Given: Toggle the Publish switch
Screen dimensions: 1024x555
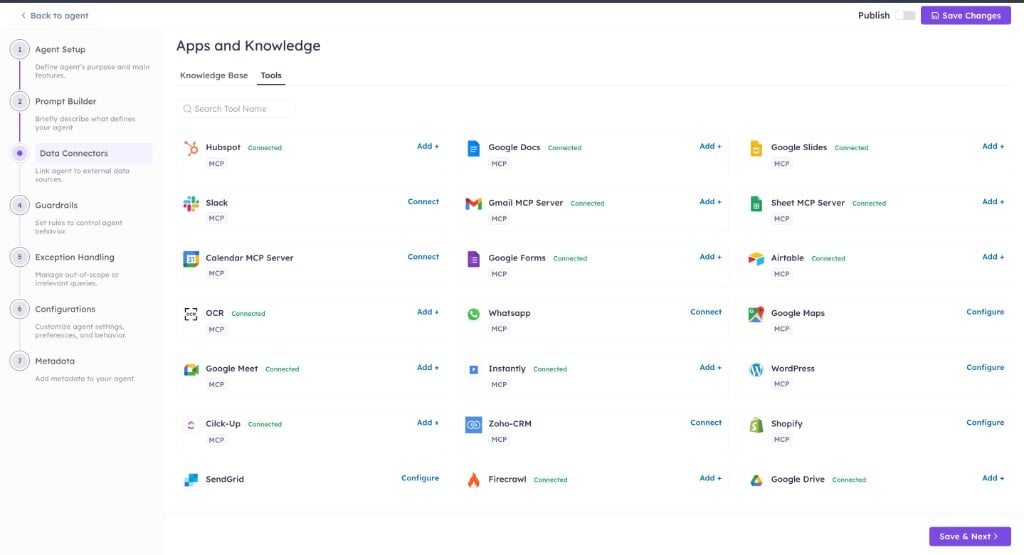Looking at the screenshot, I should [x=904, y=15].
